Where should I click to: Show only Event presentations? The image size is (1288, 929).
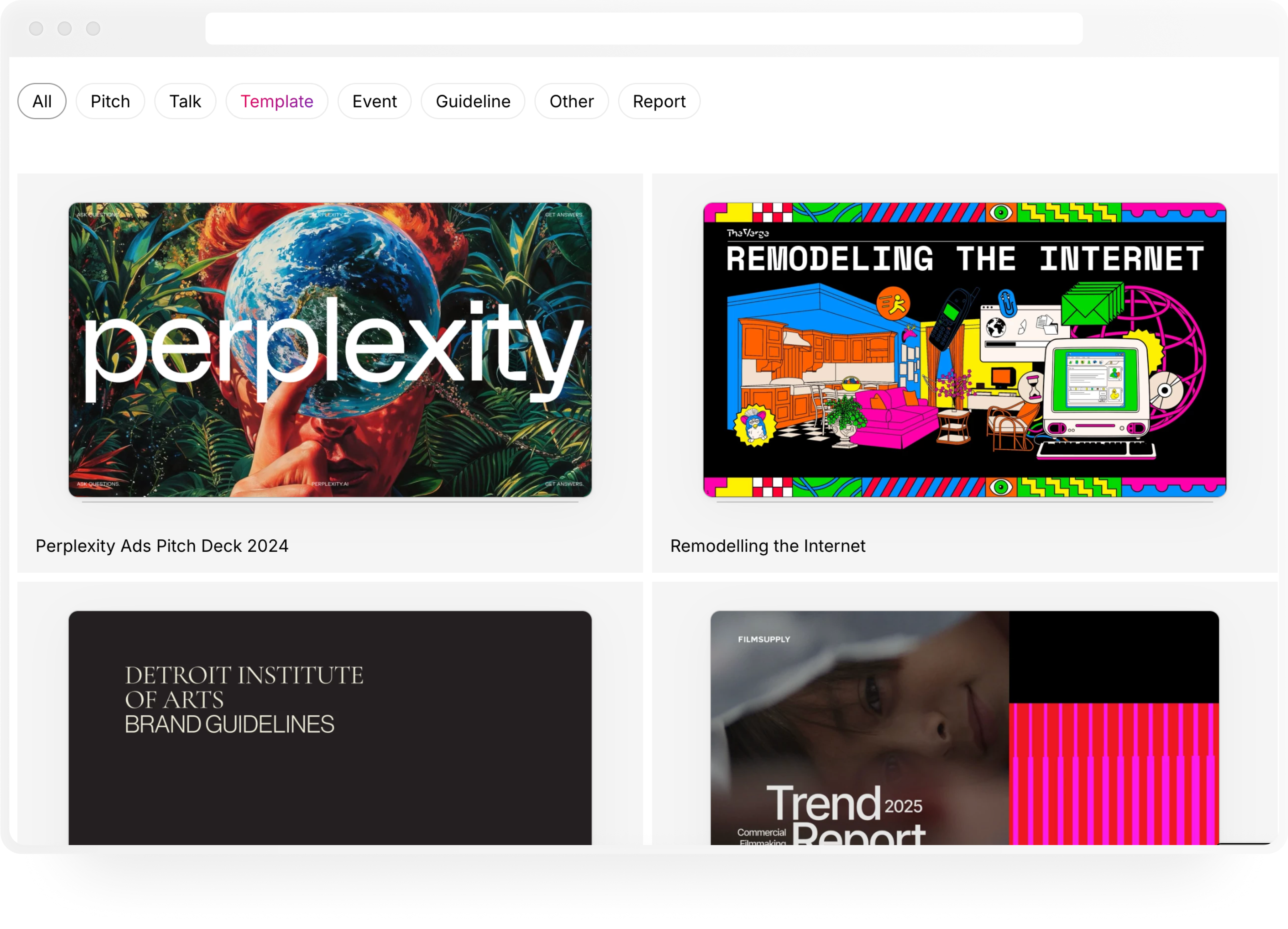tap(374, 101)
